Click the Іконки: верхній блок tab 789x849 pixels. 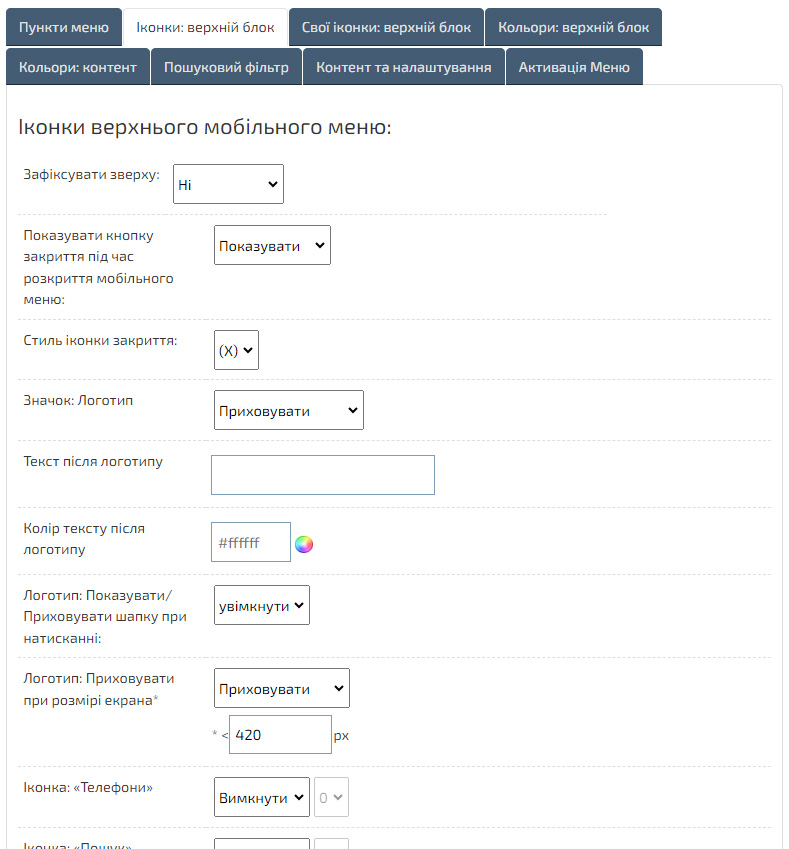click(205, 27)
